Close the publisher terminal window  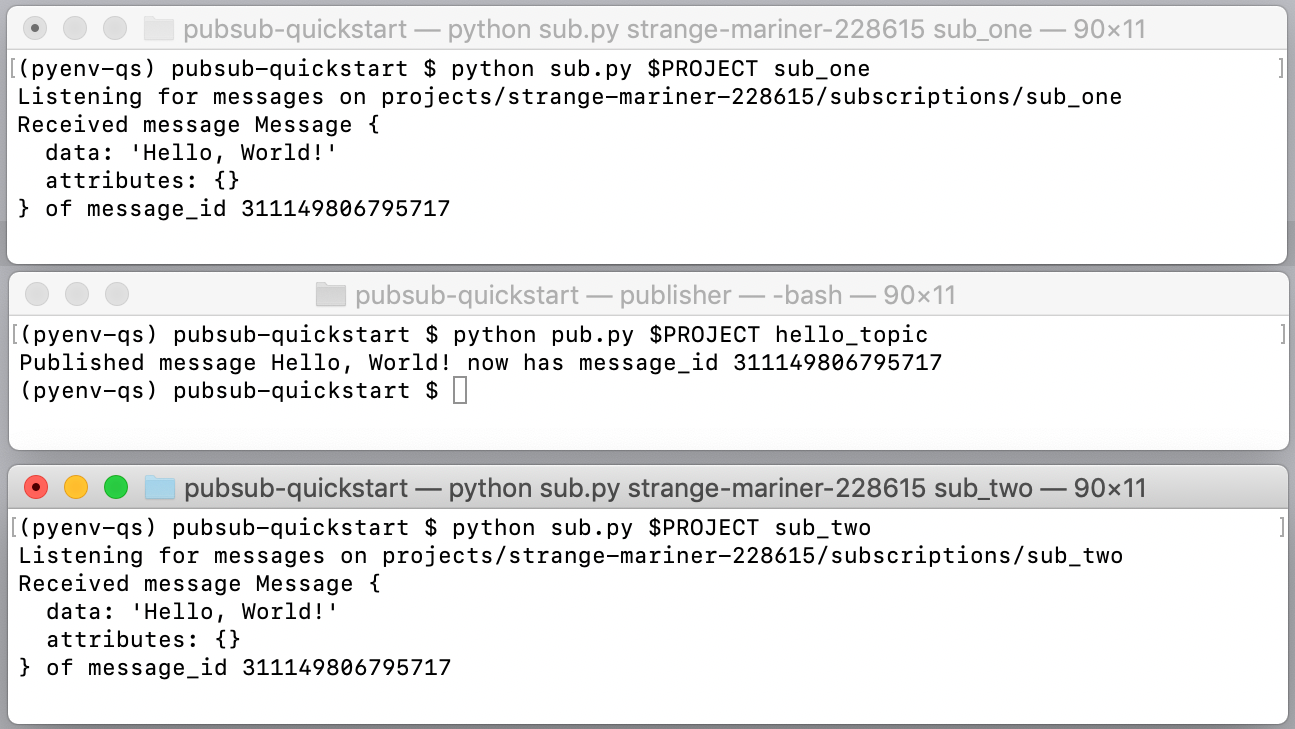click(37, 295)
